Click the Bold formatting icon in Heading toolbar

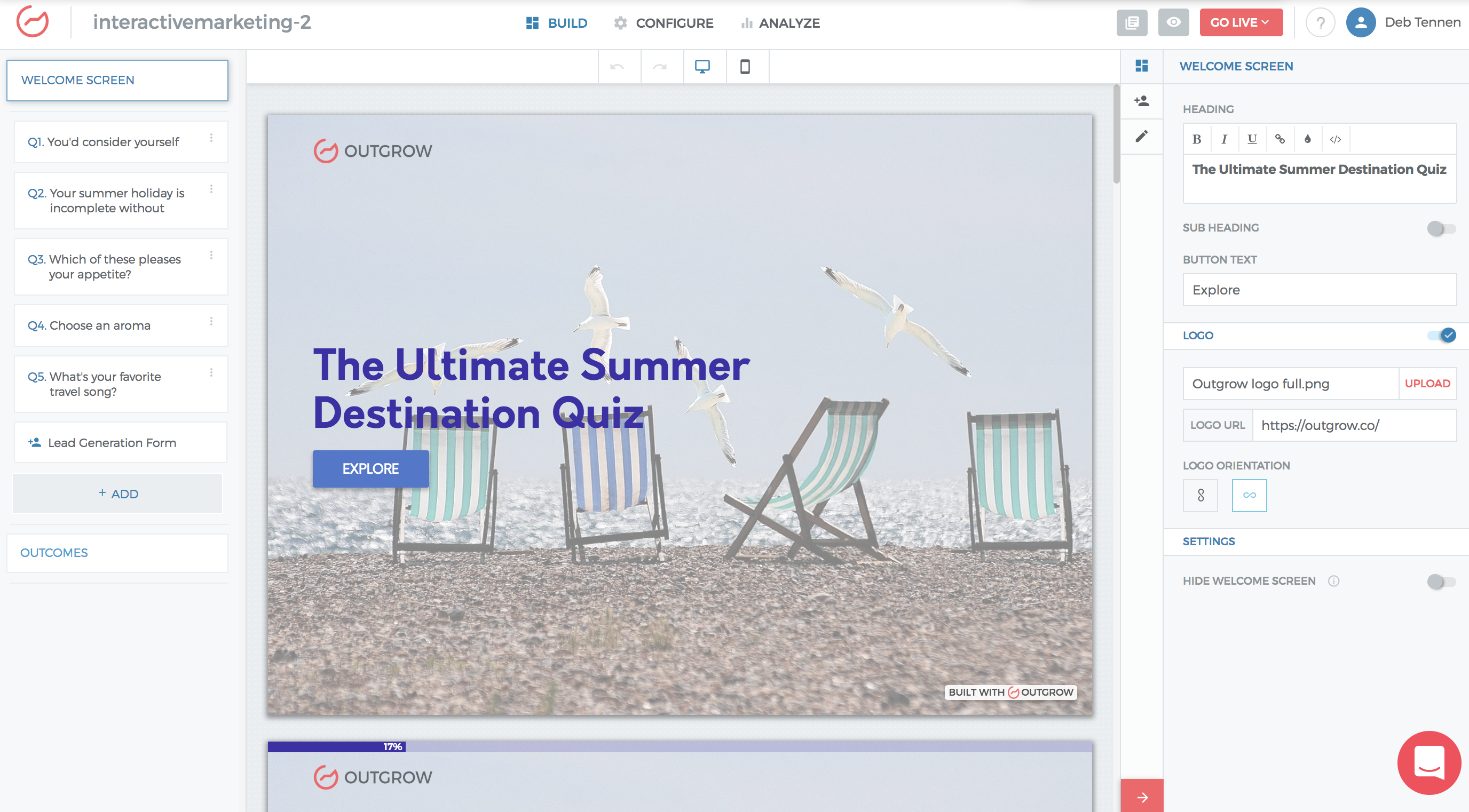coord(1197,140)
